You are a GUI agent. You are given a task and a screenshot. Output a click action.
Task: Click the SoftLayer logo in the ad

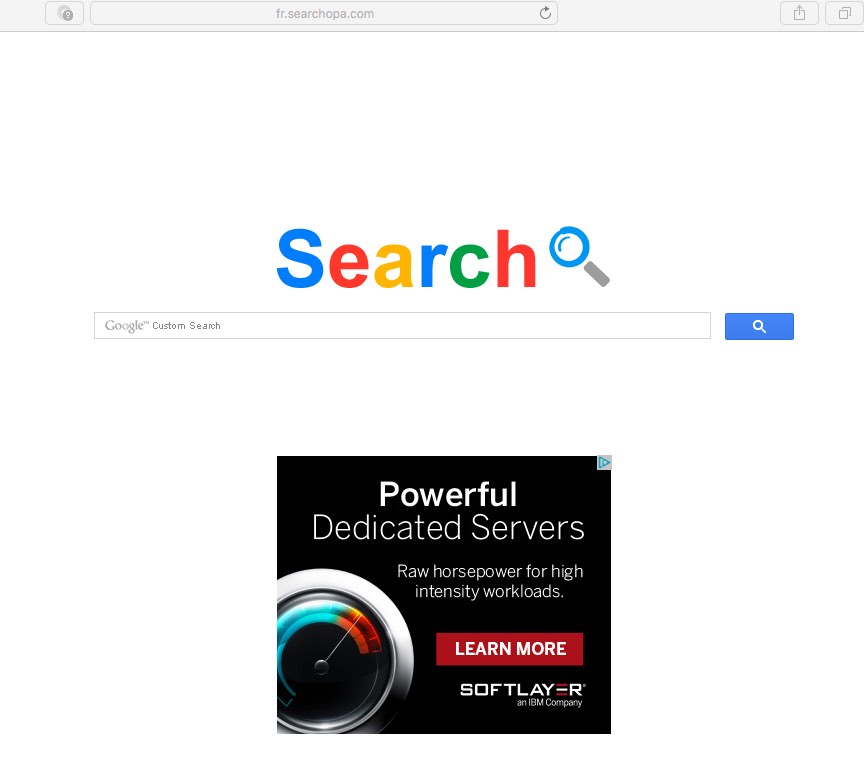(522, 689)
